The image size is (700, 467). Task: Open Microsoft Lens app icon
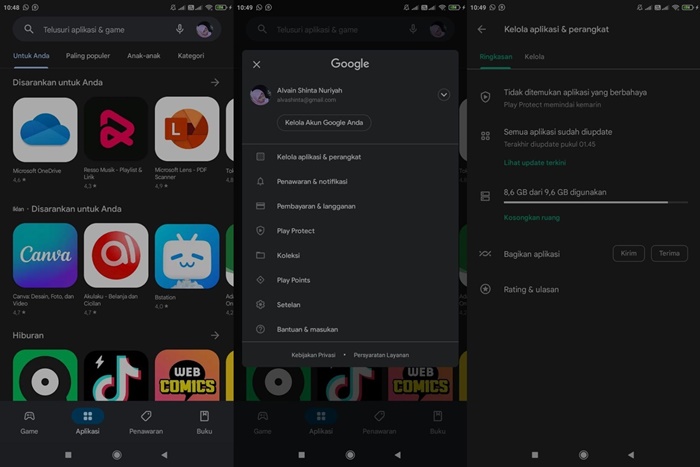[187, 129]
